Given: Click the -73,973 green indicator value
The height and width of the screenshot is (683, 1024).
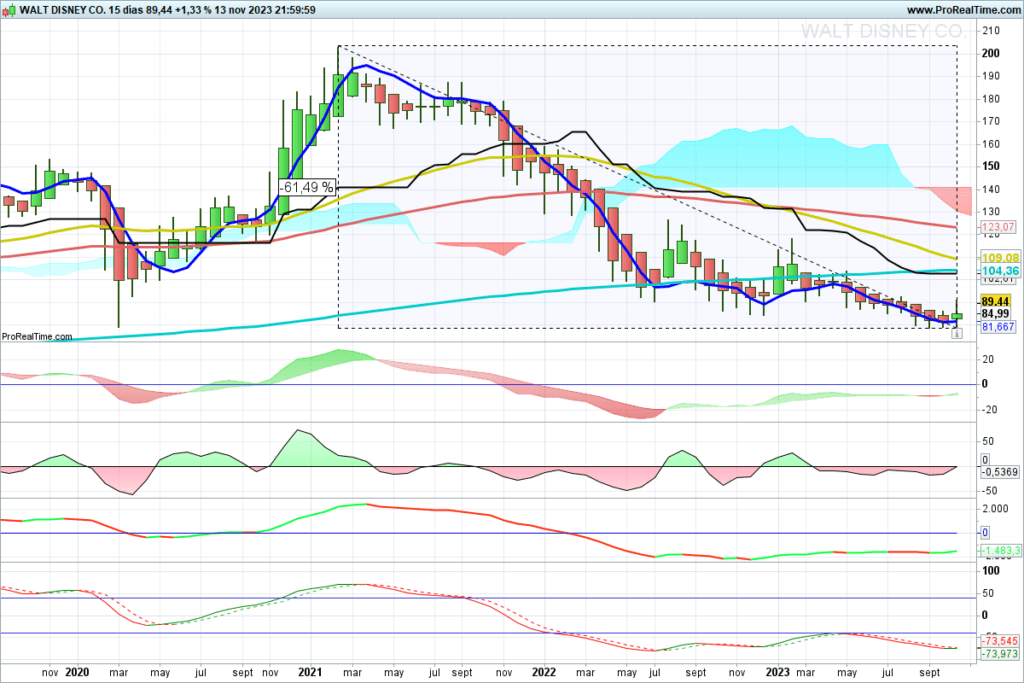Looking at the screenshot, I should click(x=1000, y=654).
